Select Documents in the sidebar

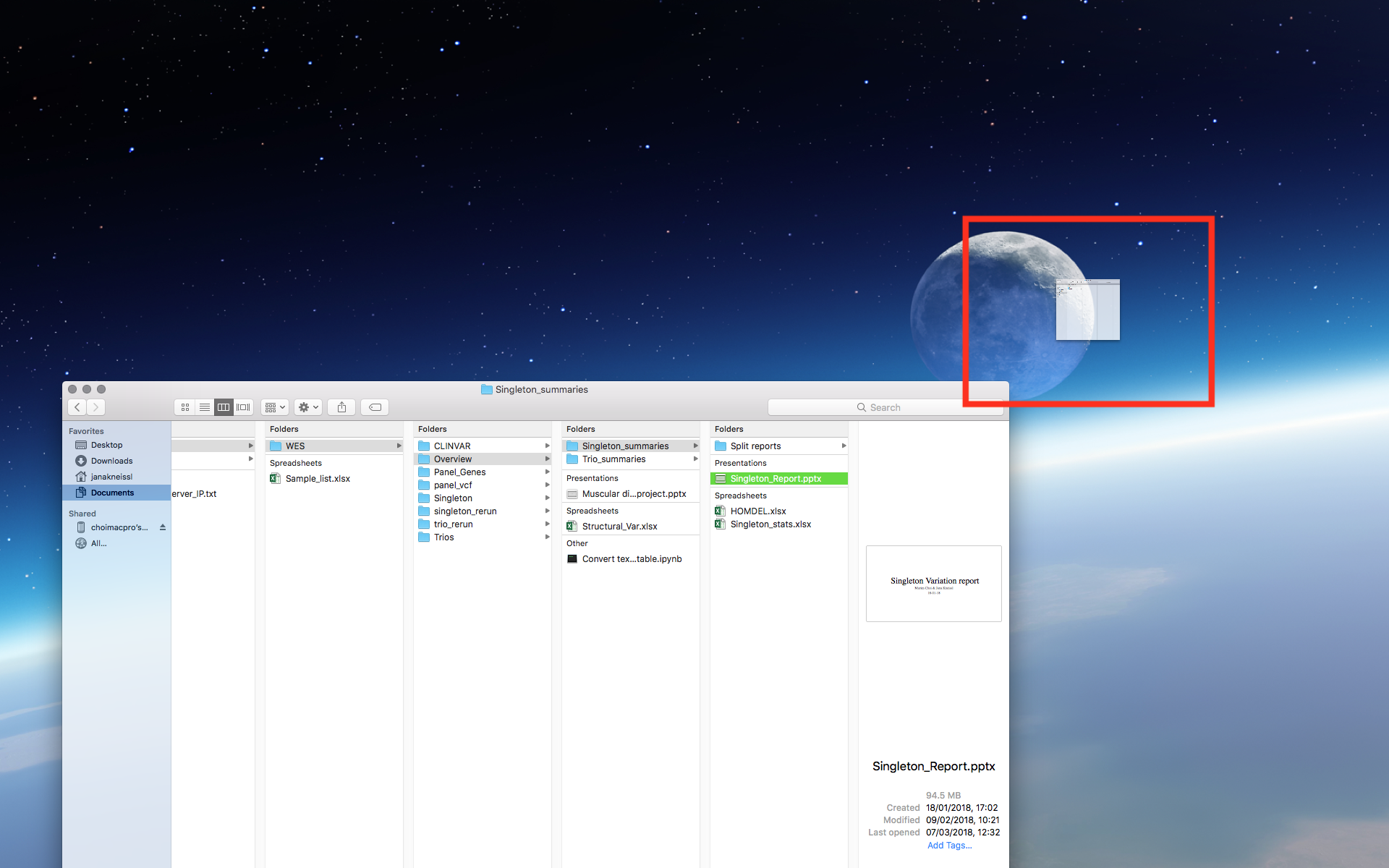[x=116, y=493]
